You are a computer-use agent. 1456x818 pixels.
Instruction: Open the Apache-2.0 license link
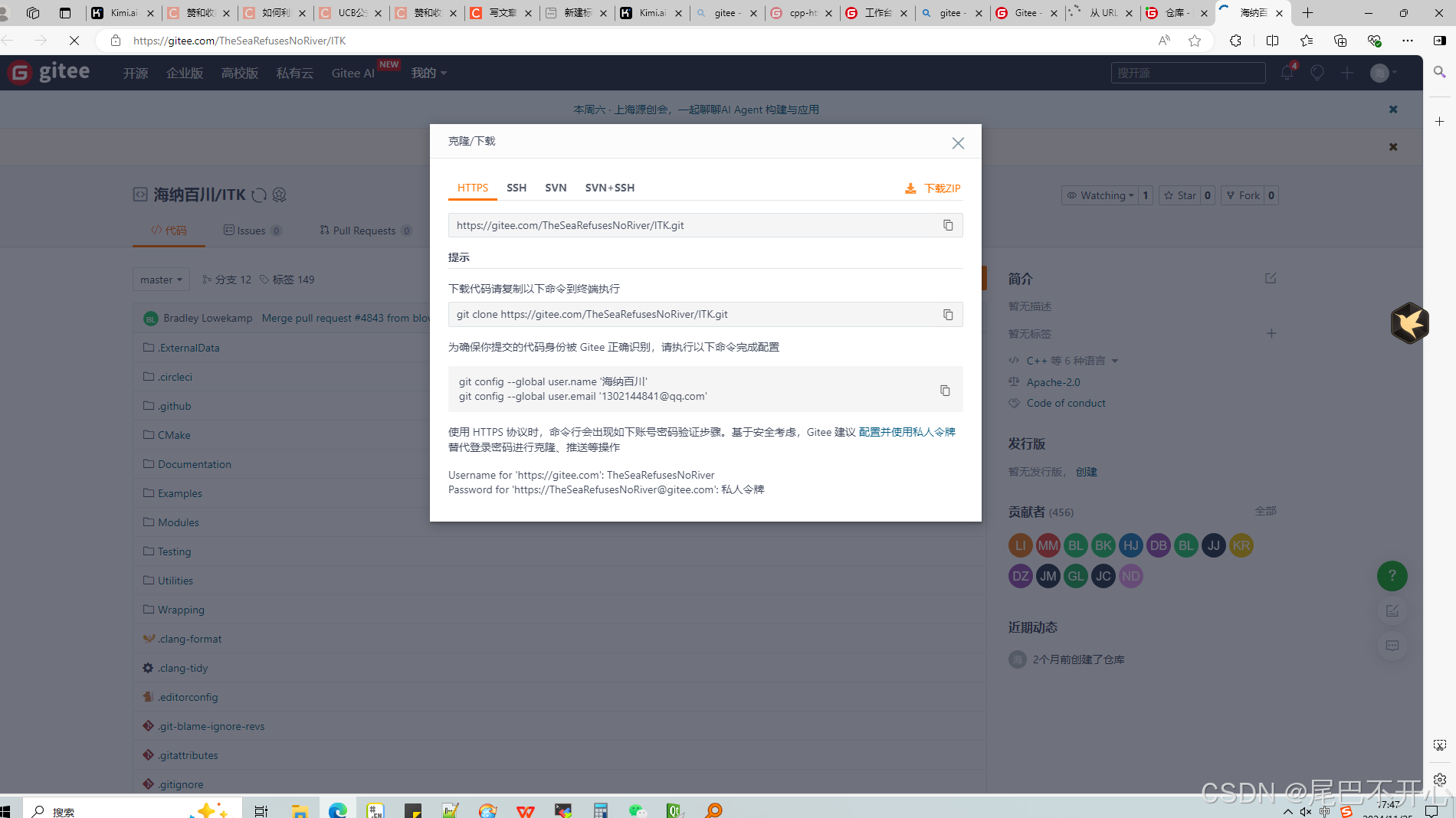point(1054,382)
